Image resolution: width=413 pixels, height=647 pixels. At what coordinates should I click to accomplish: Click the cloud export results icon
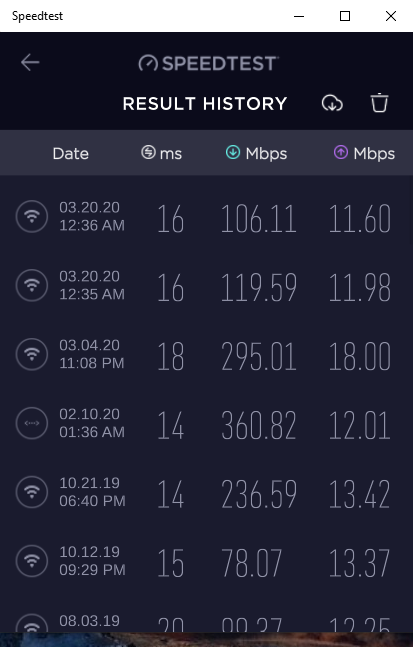click(x=332, y=103)
